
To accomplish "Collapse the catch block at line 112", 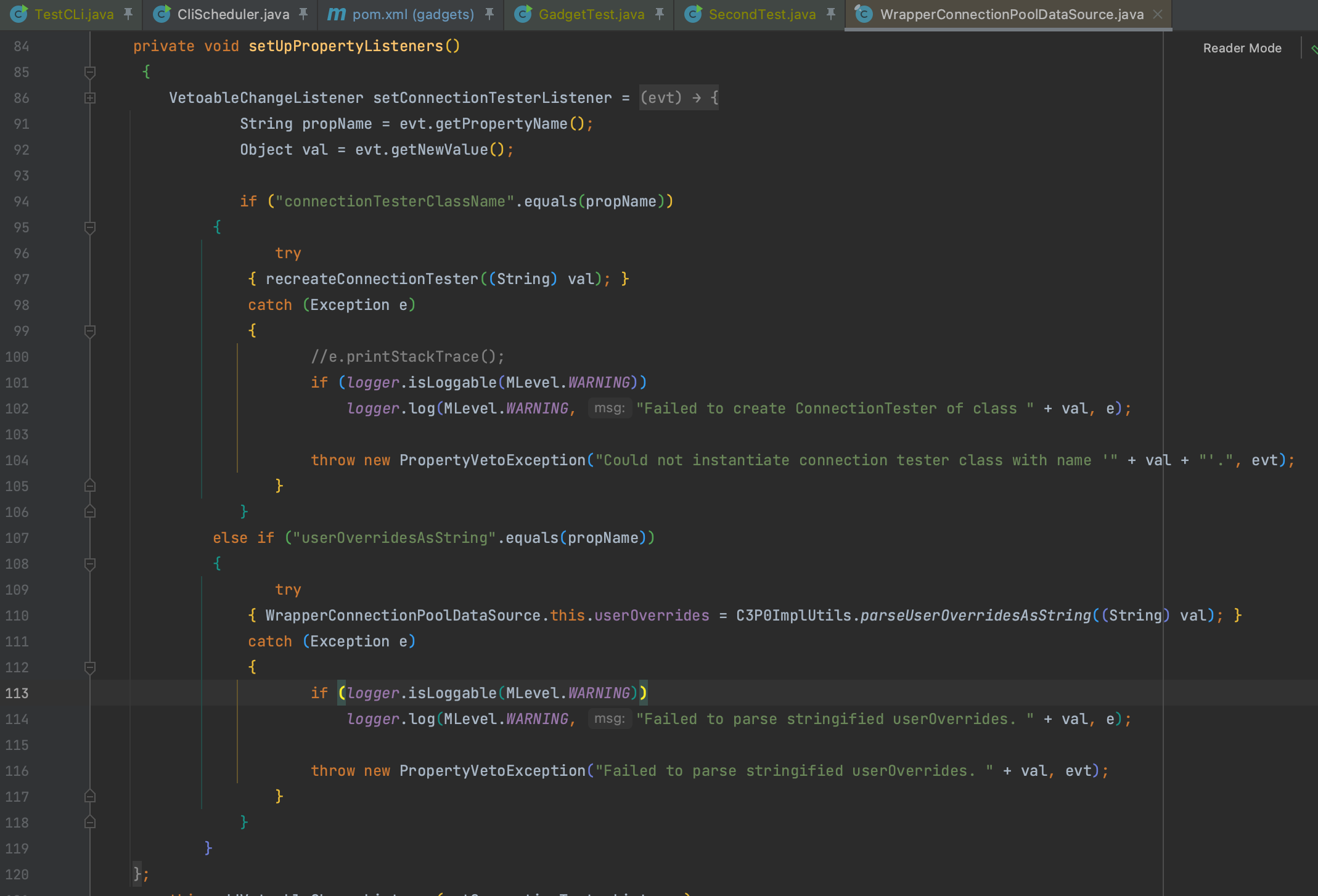I will pyautogui.click(x=90, y=667).
